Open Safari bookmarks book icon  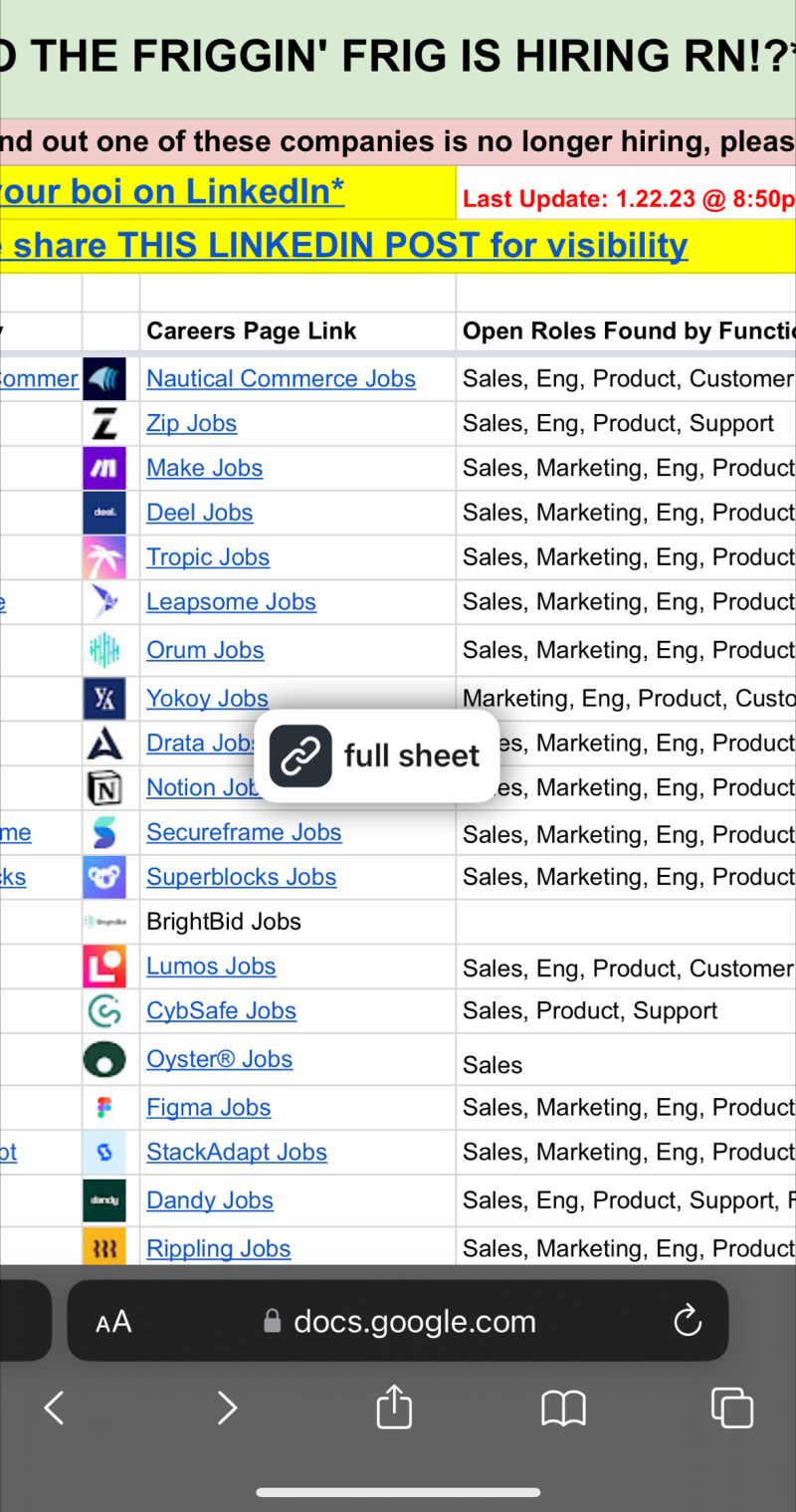pos(563,1407)
